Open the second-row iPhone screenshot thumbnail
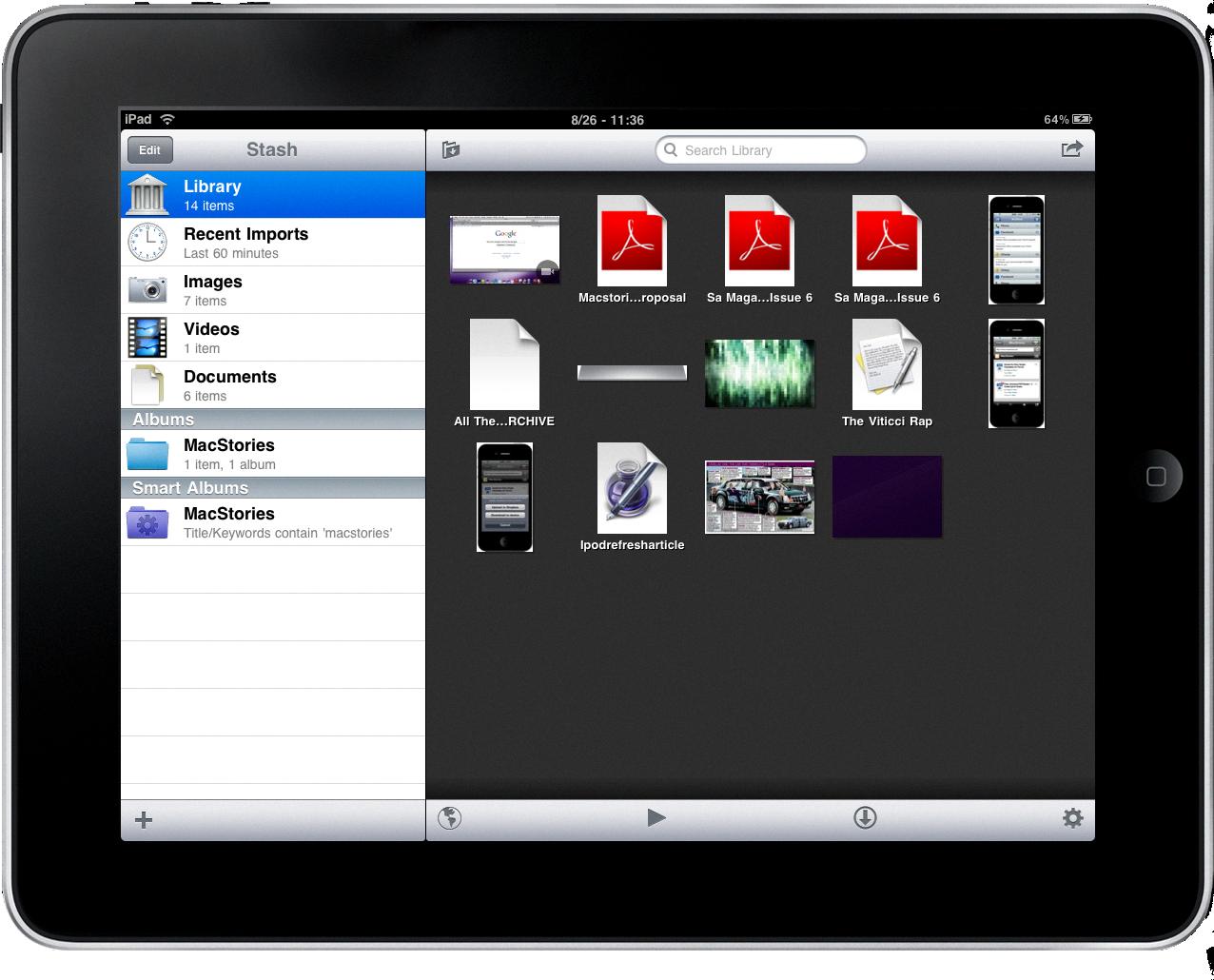 tap(1016, 374)
